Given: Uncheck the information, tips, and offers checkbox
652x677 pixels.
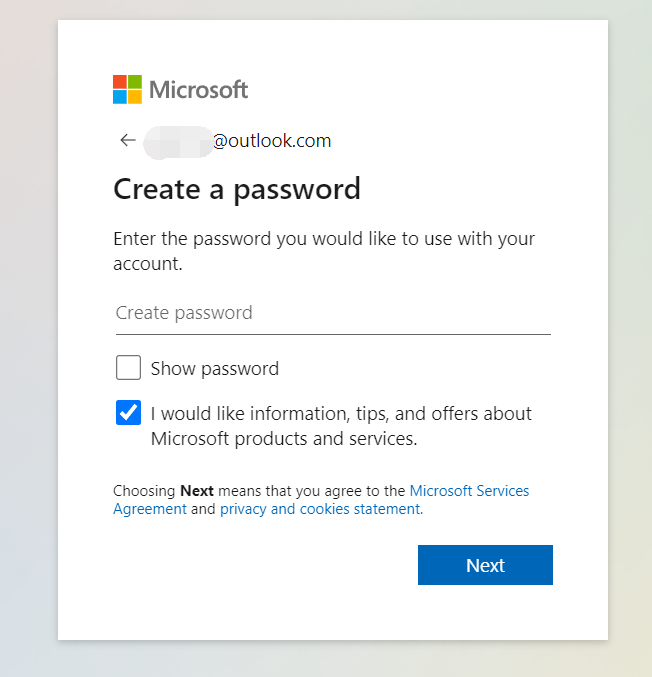Looking at the screenshot, I should (x=128, y=412).
